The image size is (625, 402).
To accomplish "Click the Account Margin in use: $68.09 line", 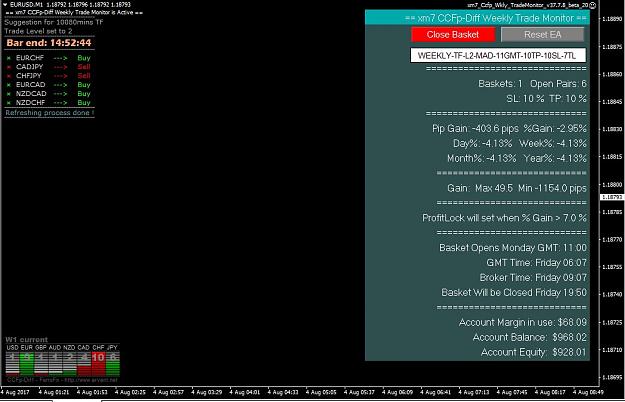I will pos(523,322).
